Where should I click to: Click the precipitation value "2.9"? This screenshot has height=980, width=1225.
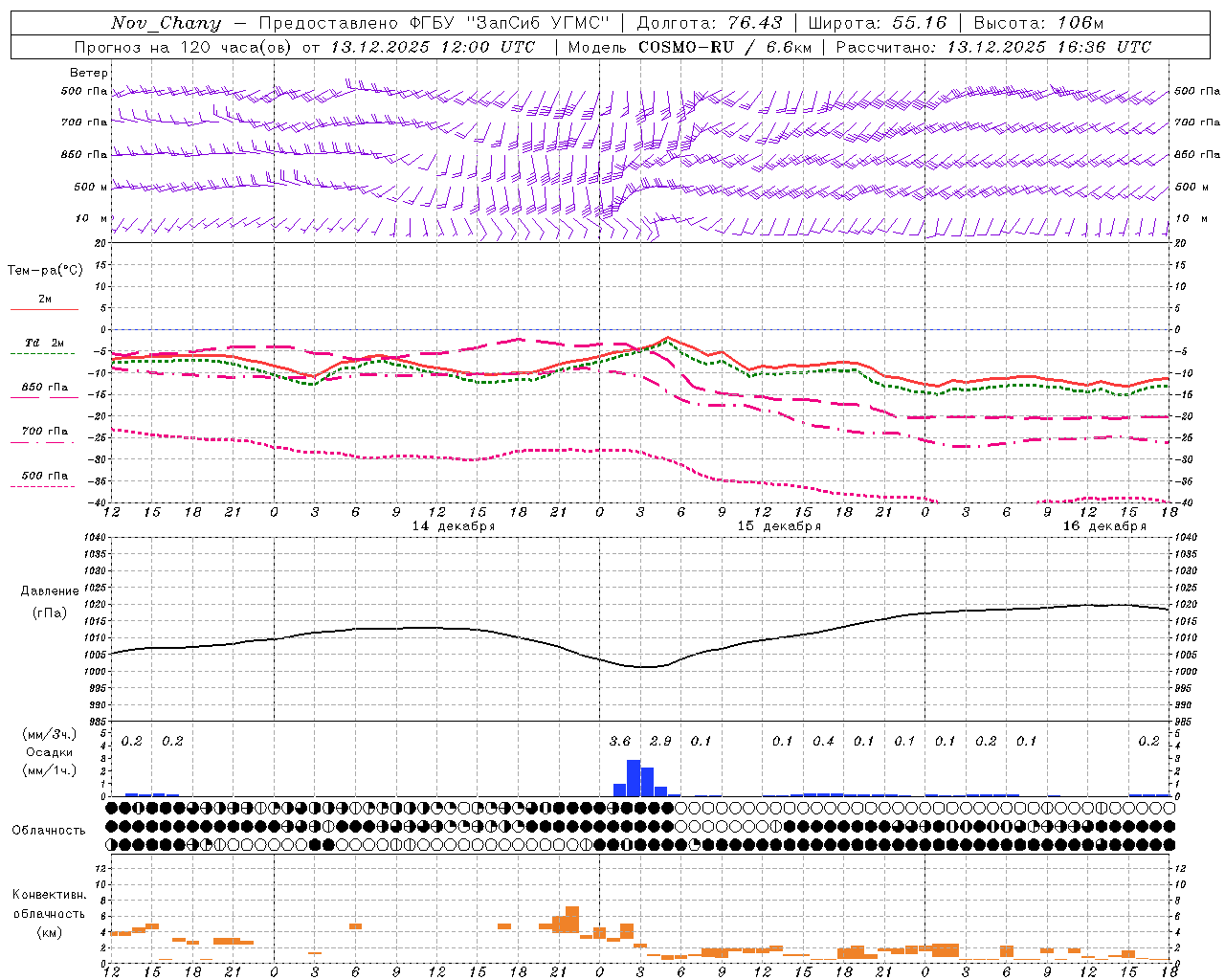[x=660, y=742]
